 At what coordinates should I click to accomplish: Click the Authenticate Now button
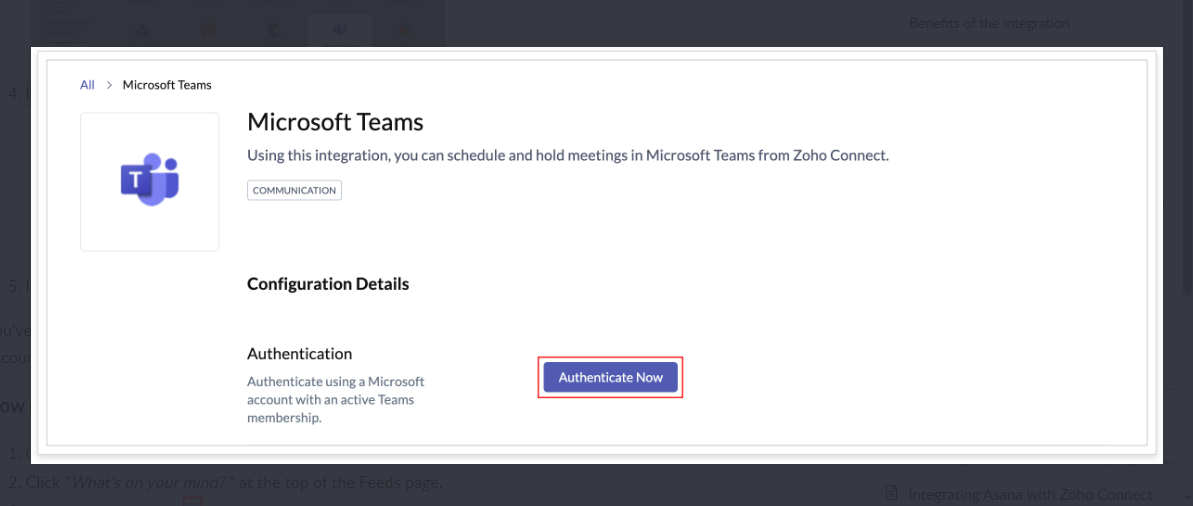[x=610, y=377]
